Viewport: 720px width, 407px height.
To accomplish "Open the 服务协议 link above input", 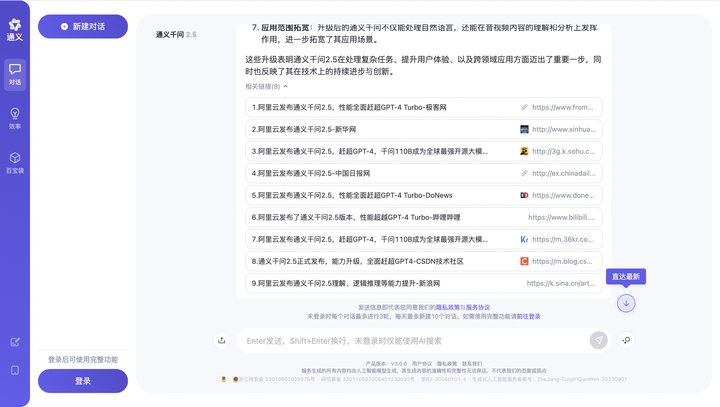I will point(478,307).
